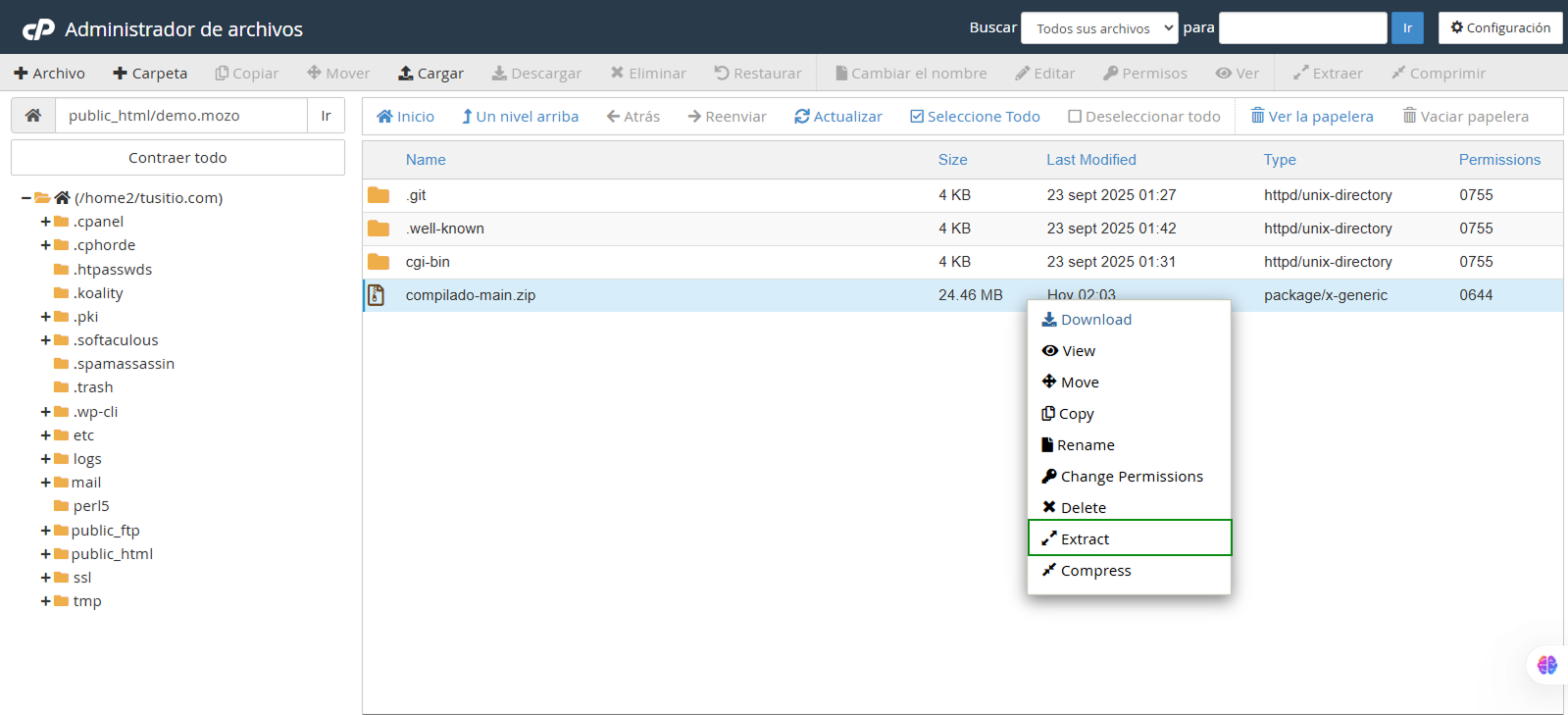Open Ver la papelera trash view
This screenshot has width=1568, height=715.
(x=1311, y=117)
